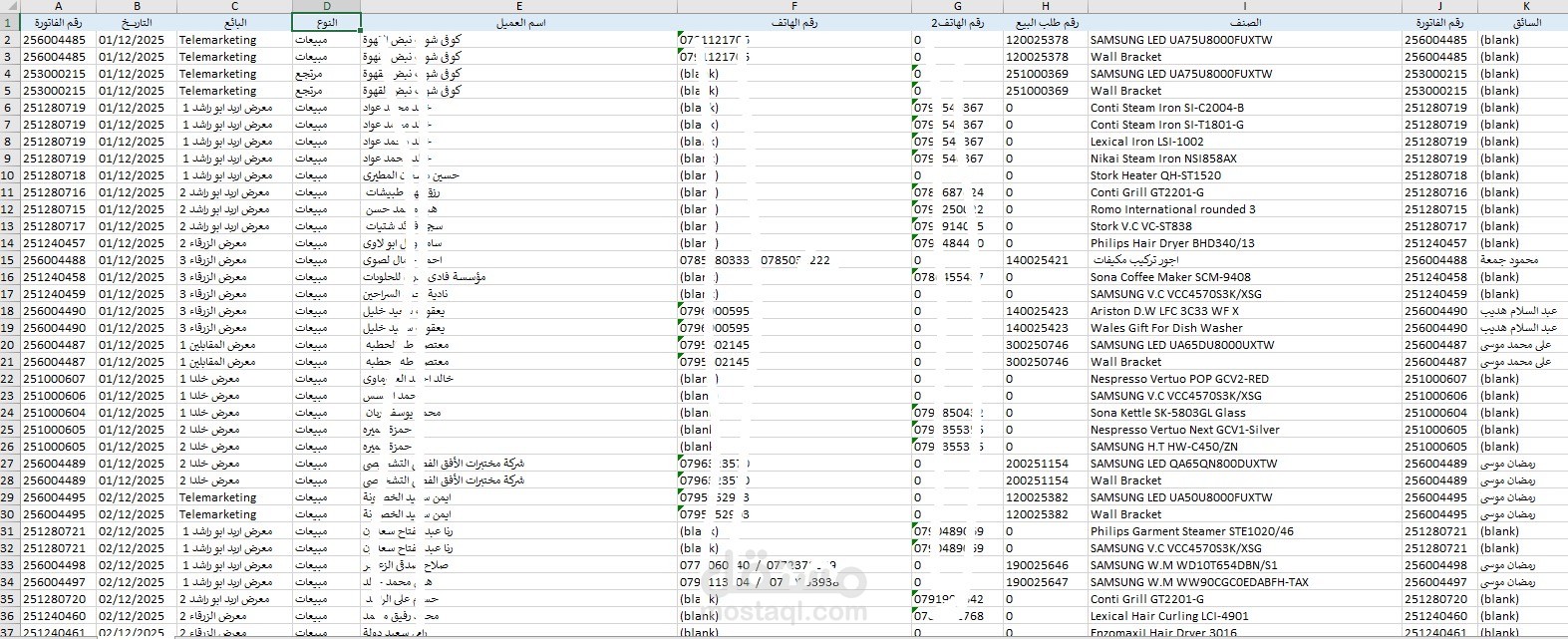Click cell Sona Coffee Maker SCM-9408

1245,277
